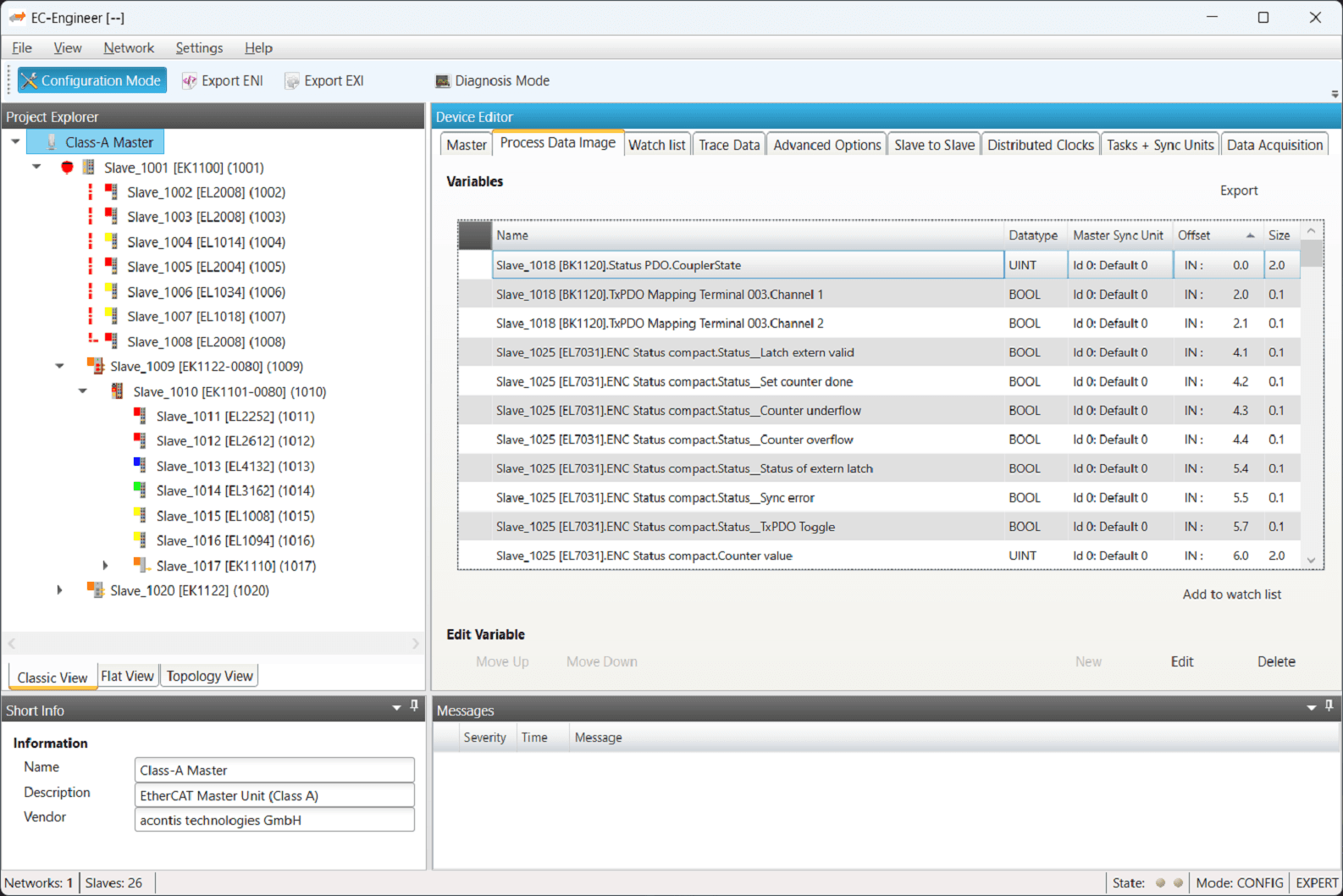
Task: Click the pin icon on Messages panel
Action: click(1329, 705)
